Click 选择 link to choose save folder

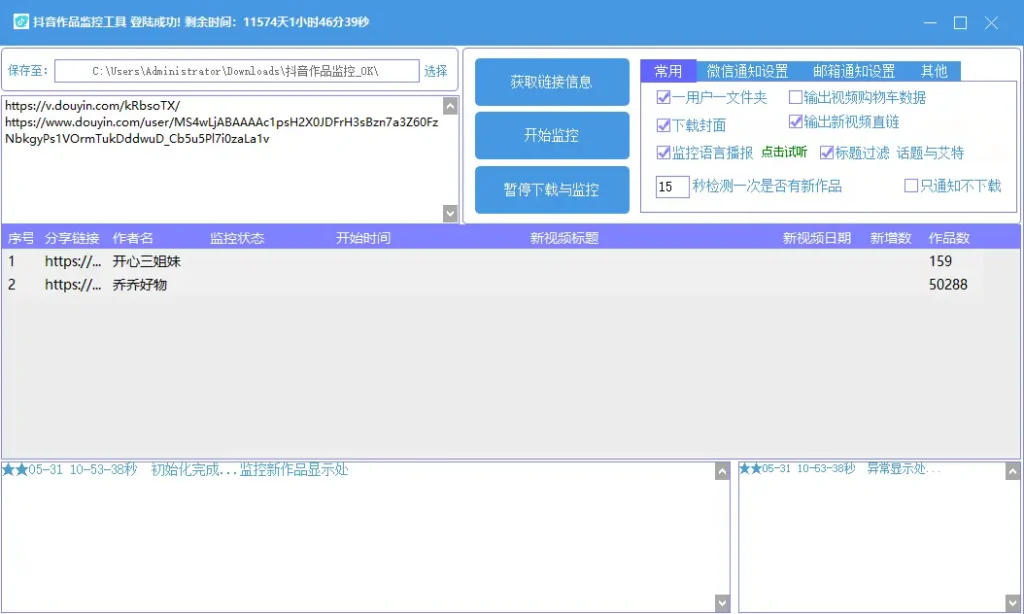(436, 71)
